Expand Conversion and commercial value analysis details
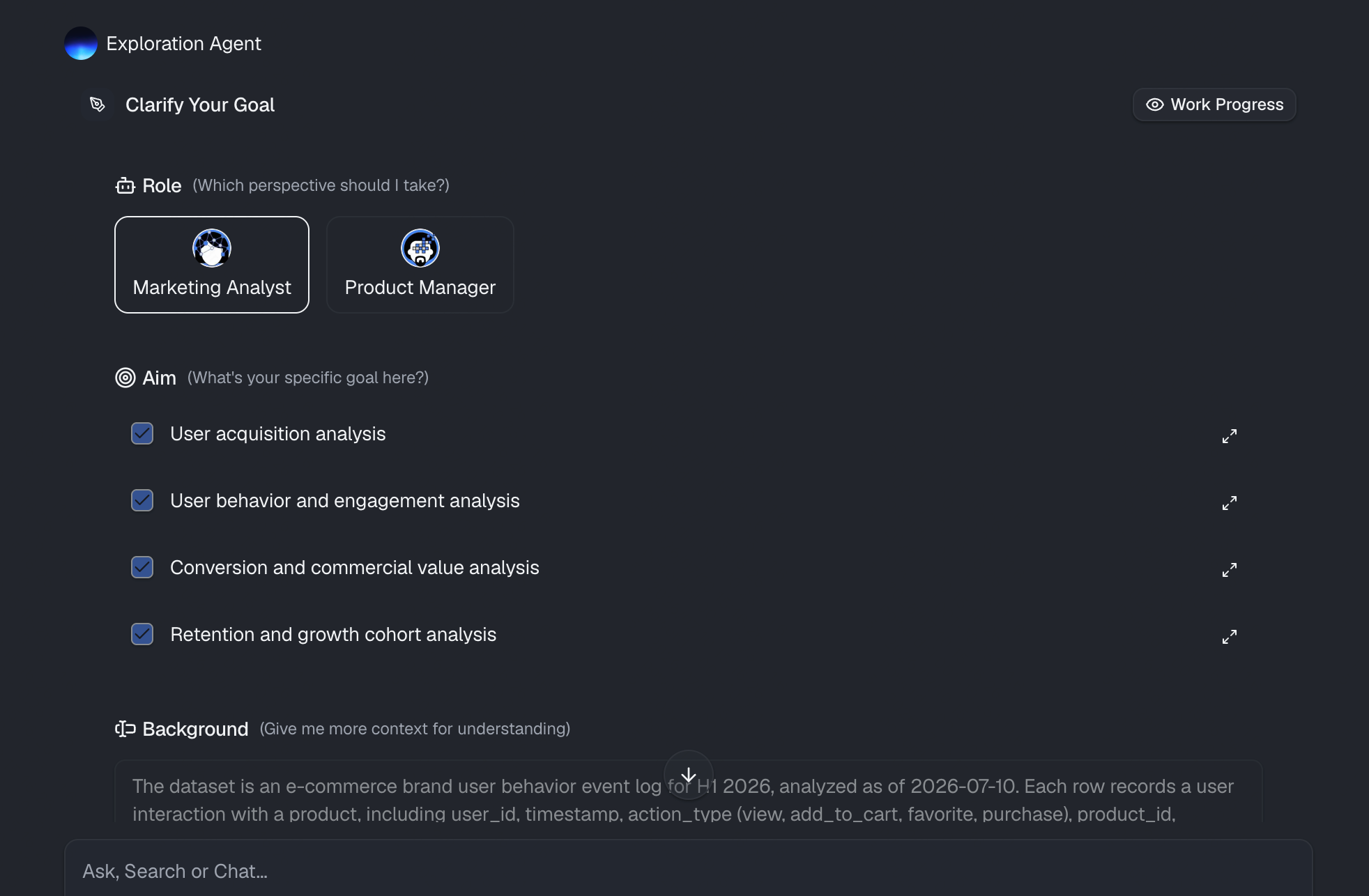The image size is (1369, 896). point(1230,570)
